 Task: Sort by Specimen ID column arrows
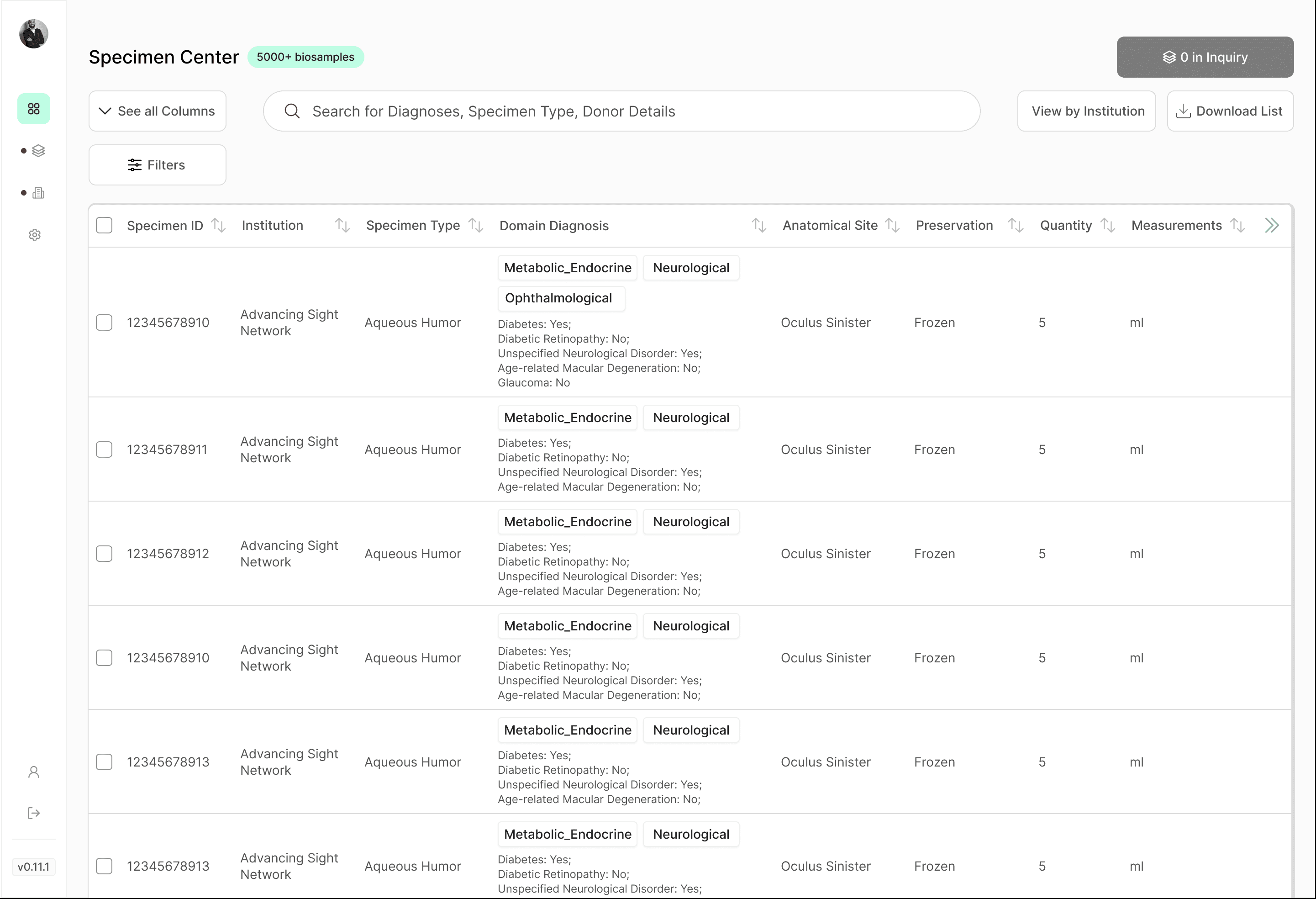[219, 226]
